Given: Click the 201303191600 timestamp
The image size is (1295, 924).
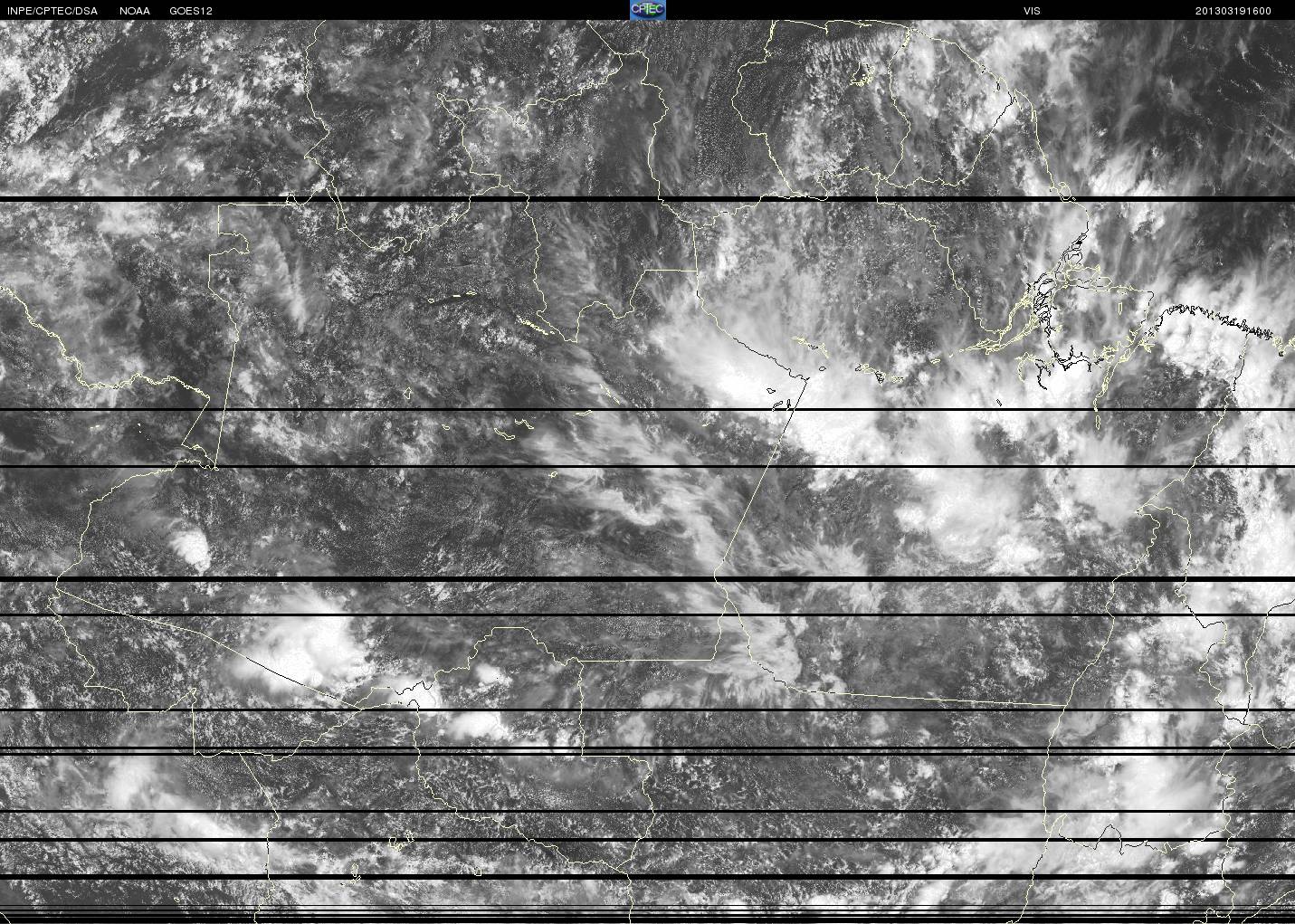Looking at the screenshot, I should [1233, 11].
